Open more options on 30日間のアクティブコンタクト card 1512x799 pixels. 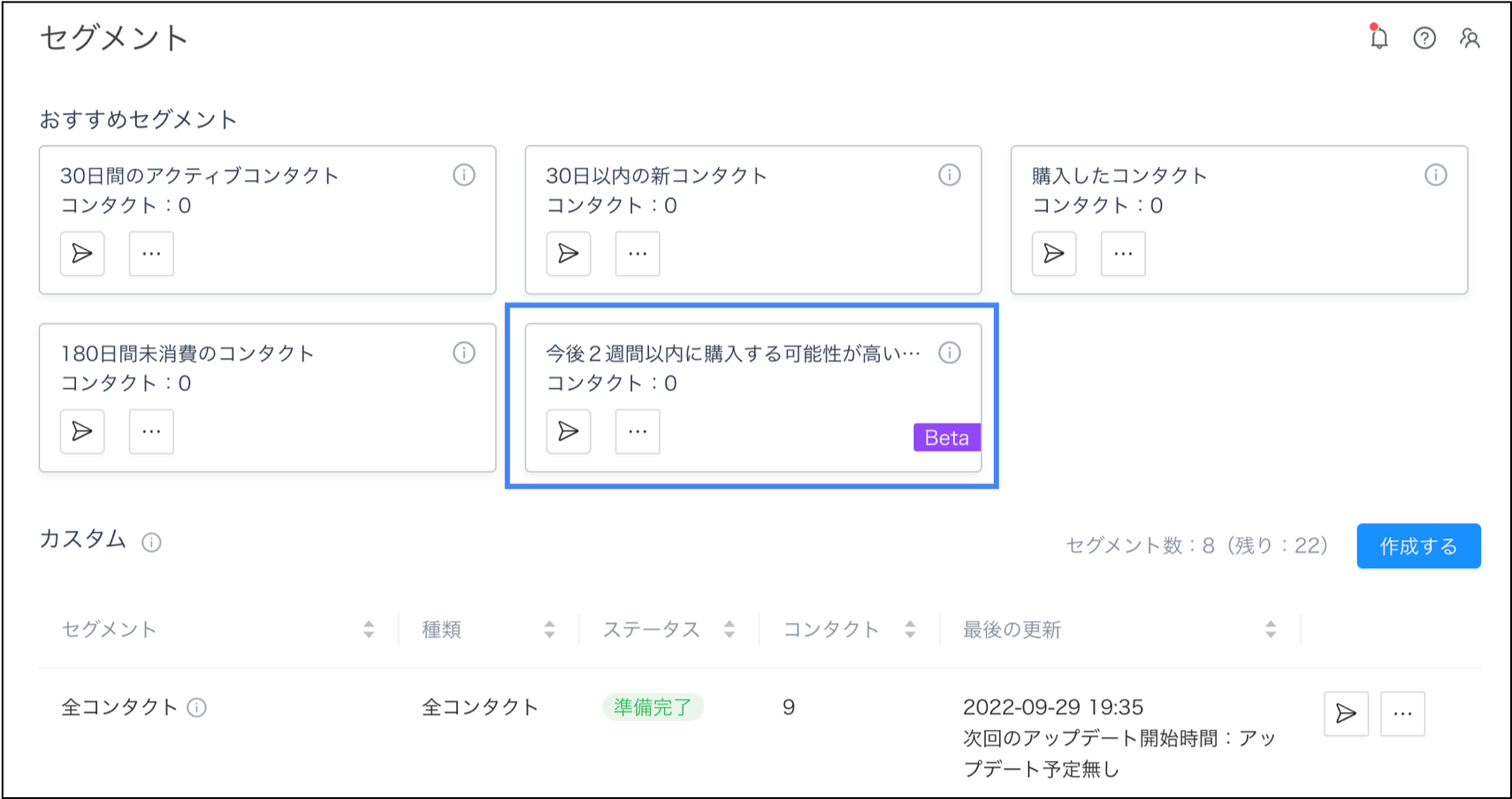click(151, 254)
